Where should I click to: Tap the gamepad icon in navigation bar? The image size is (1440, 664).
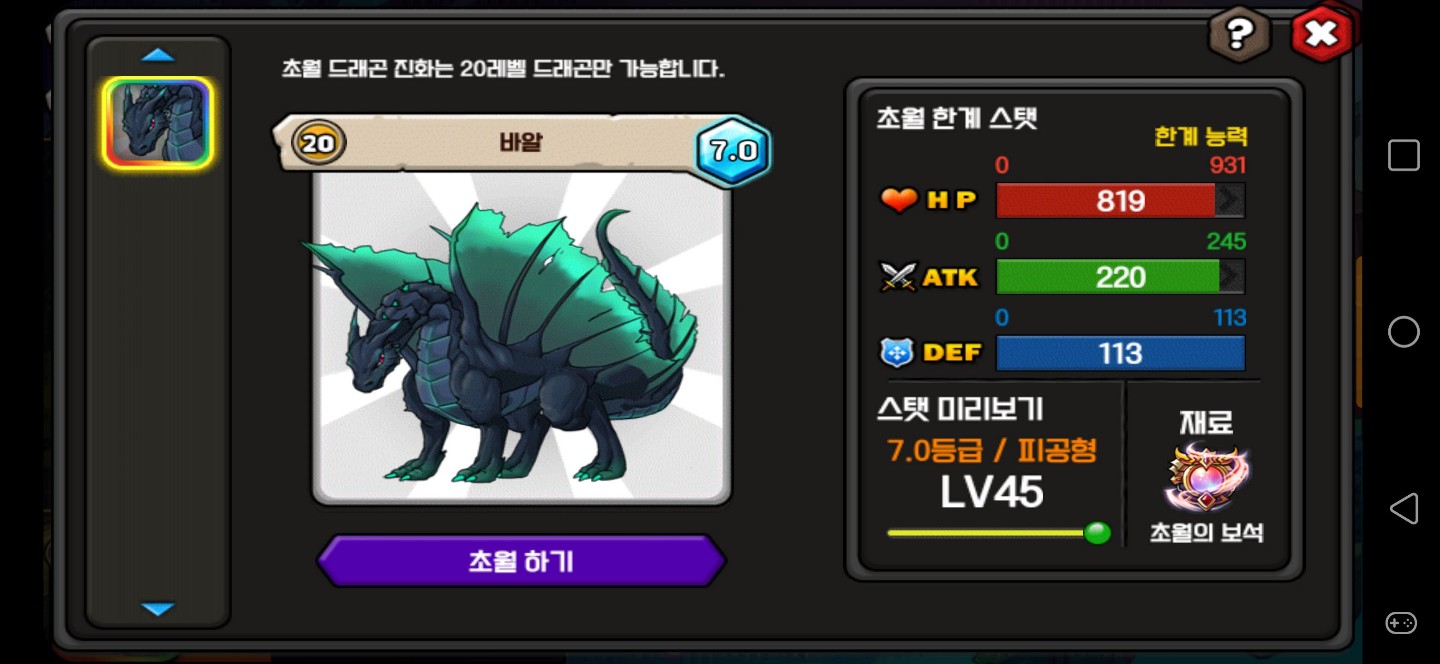pos(1401,622)
